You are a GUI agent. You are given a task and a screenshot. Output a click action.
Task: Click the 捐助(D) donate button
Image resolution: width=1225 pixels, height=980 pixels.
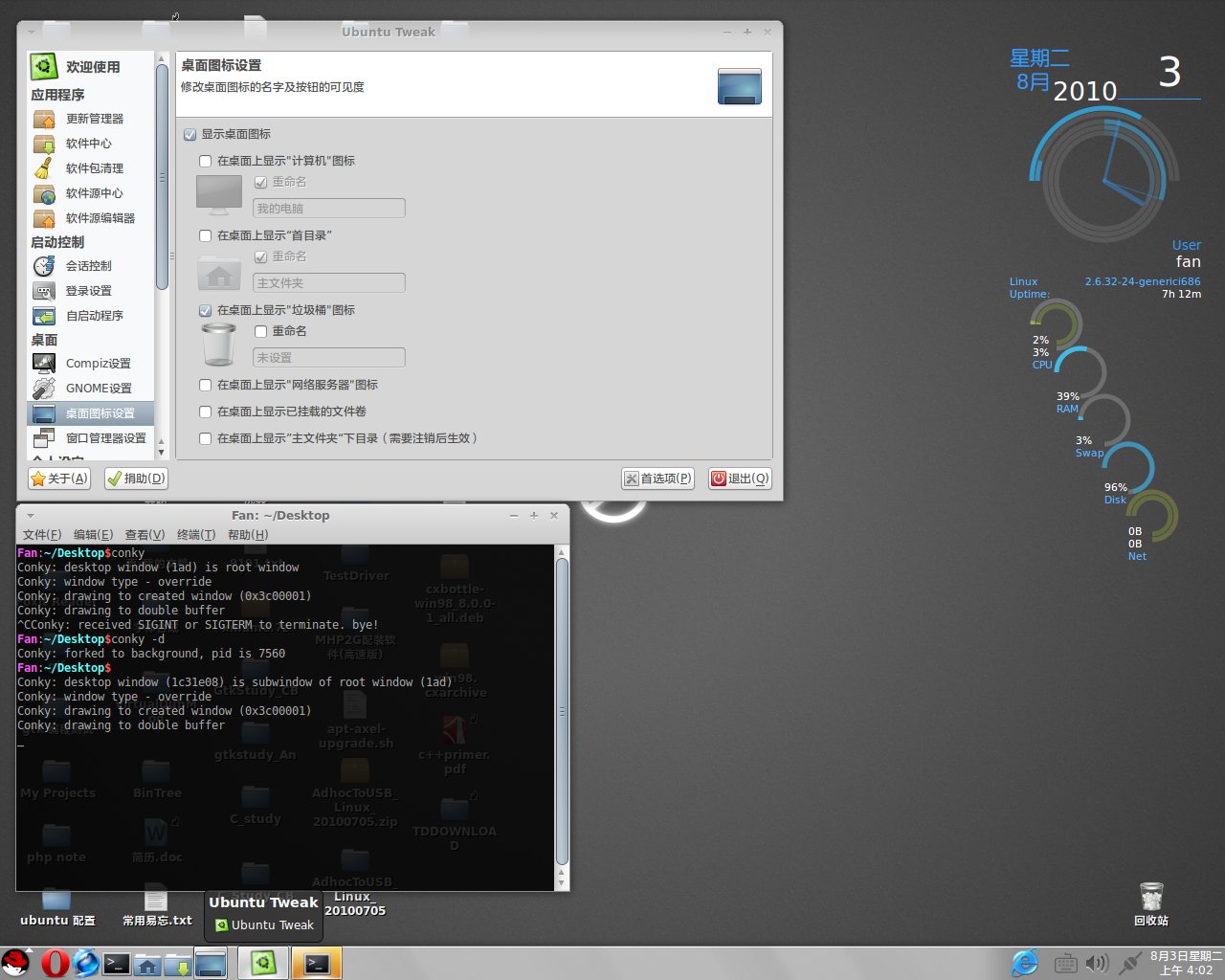(136, 479)
